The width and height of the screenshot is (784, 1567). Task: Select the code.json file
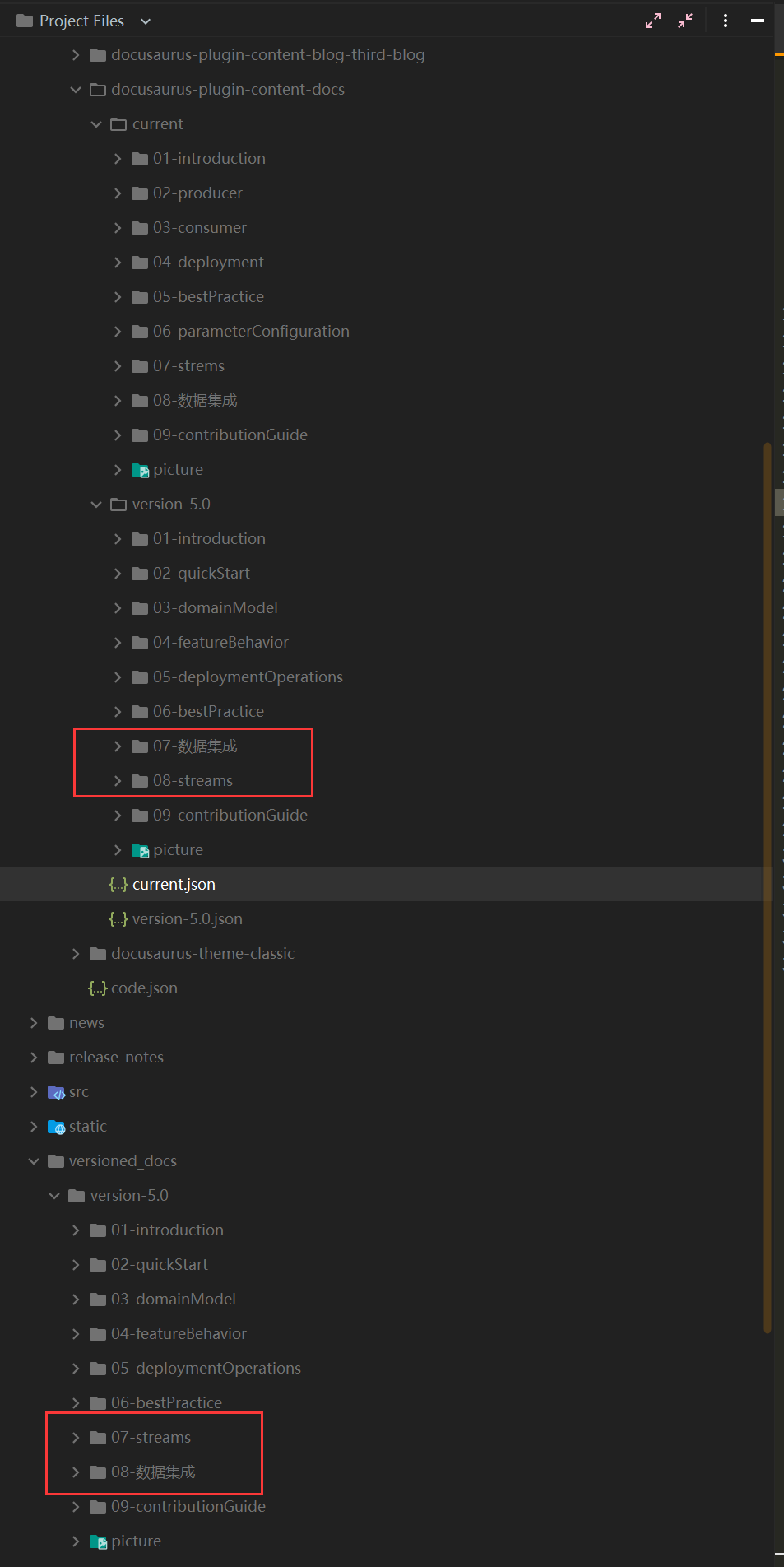point(144,988)
